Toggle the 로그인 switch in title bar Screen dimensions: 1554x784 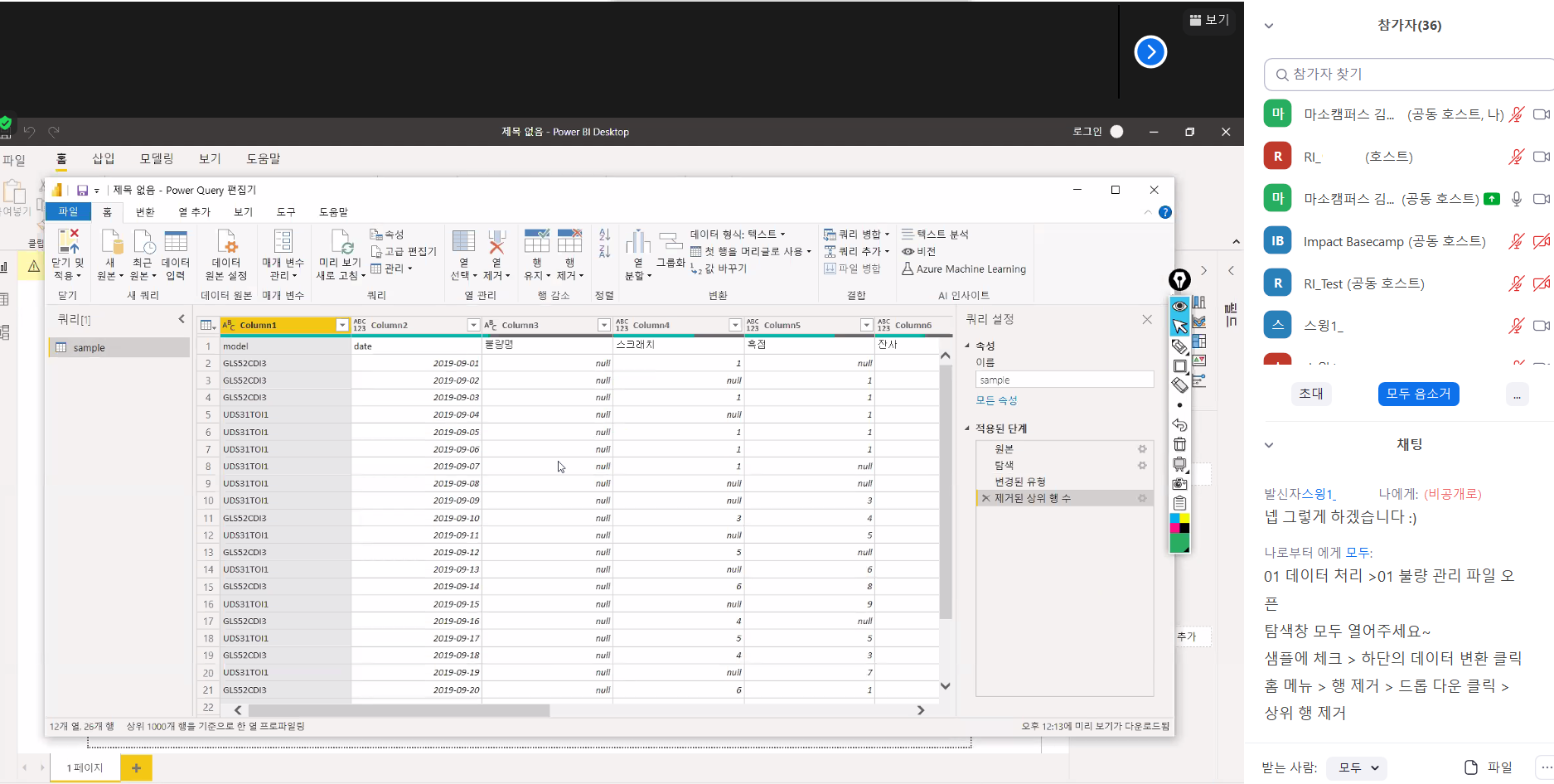pos(1116,132)
